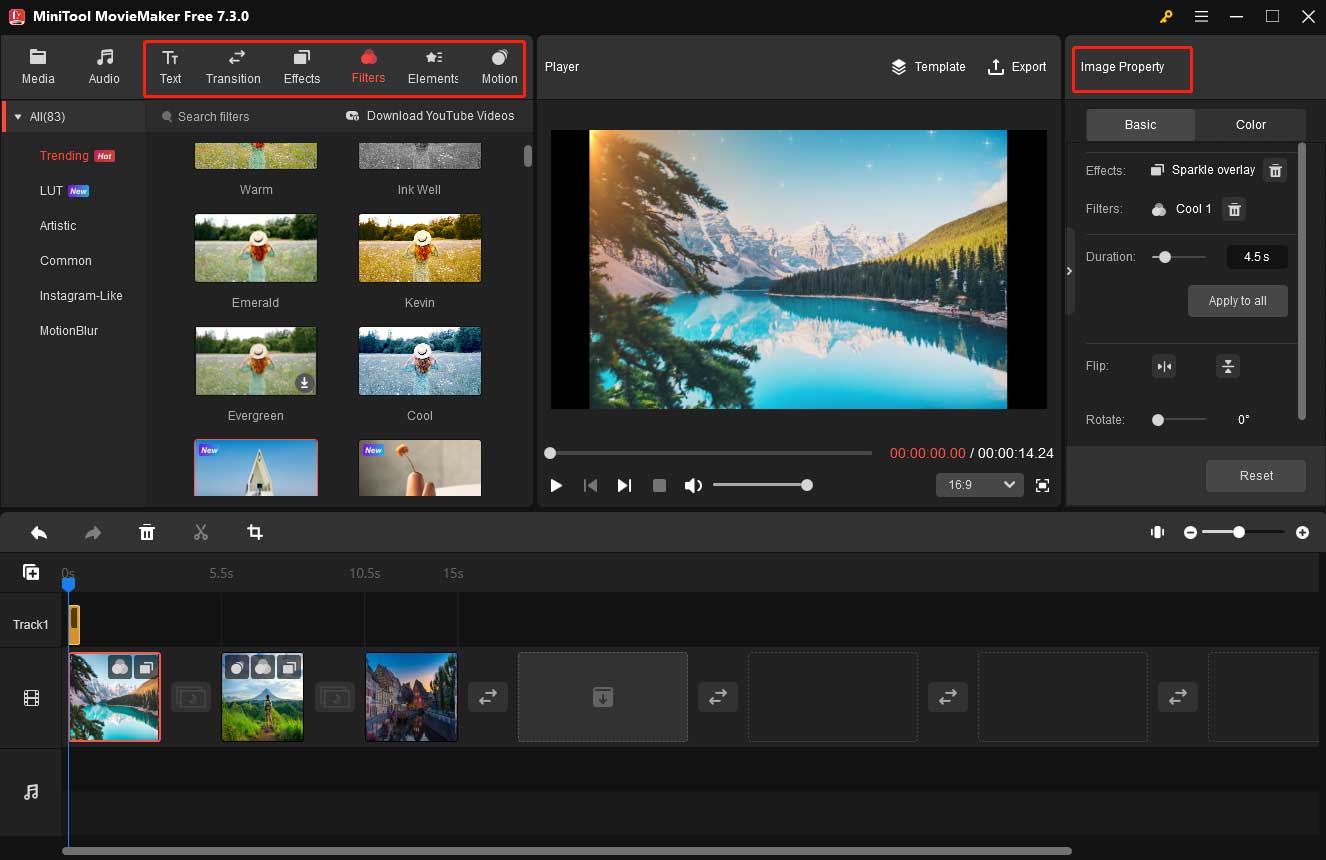Click transition slot after lake clip
The width and height of the screenshot is (1326, 860).
tap(191, 697)
